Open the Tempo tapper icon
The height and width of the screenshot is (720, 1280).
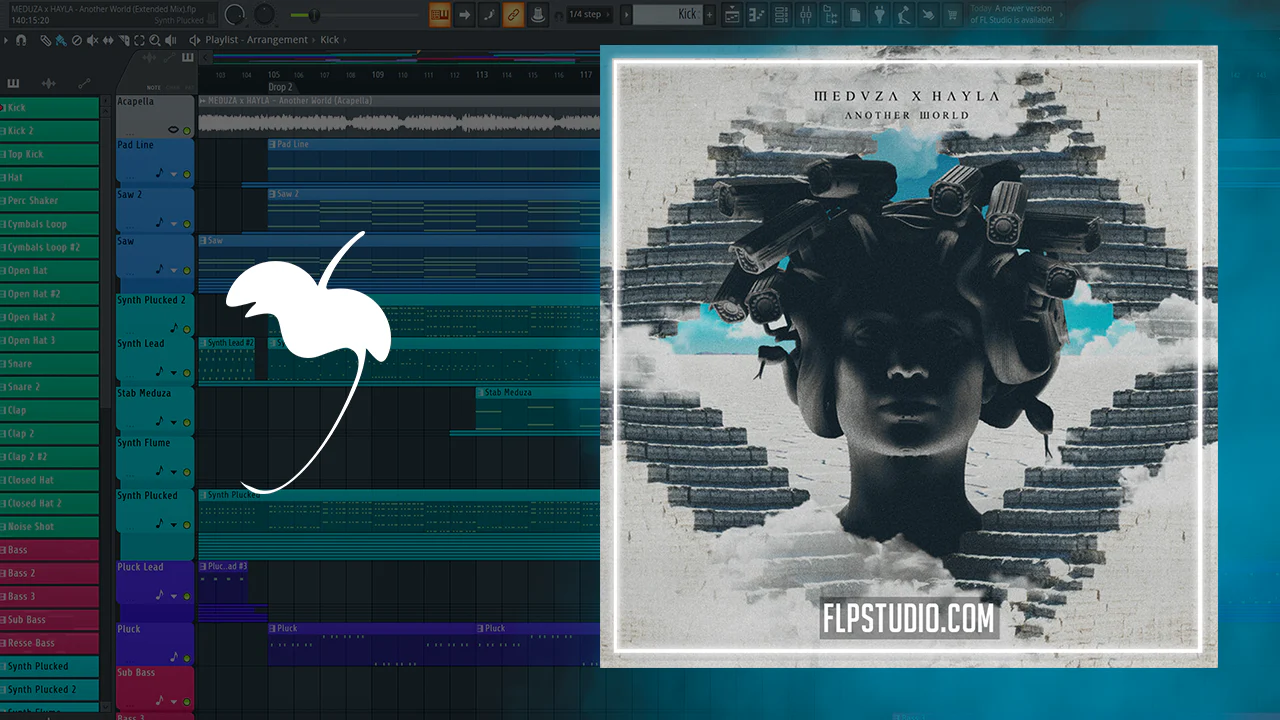pos(903,14)
